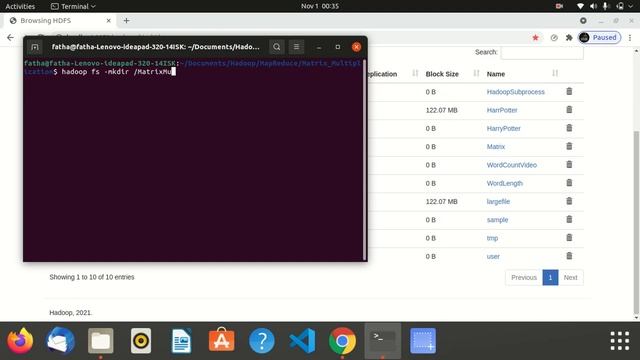Open the terminal hamburger menu
The height and width of the screenshot is (360, 640).
pyautogui.click(x=296, y=47)
